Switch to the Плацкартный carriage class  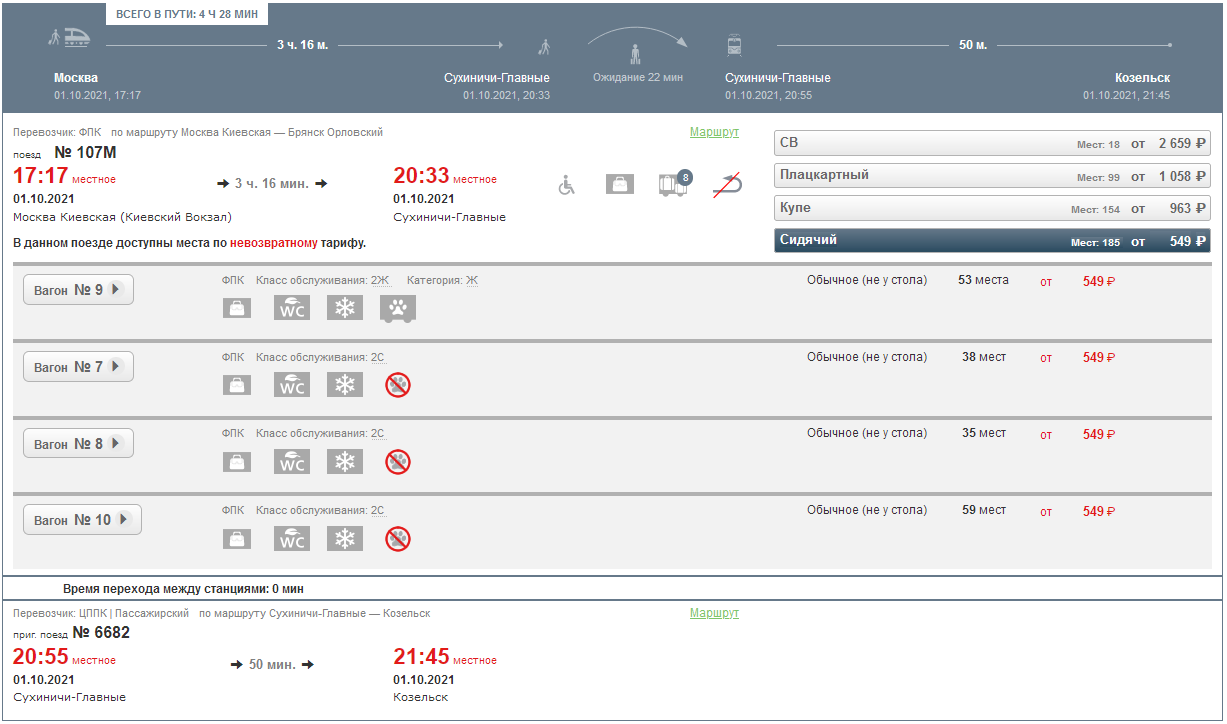click(992, 176)
